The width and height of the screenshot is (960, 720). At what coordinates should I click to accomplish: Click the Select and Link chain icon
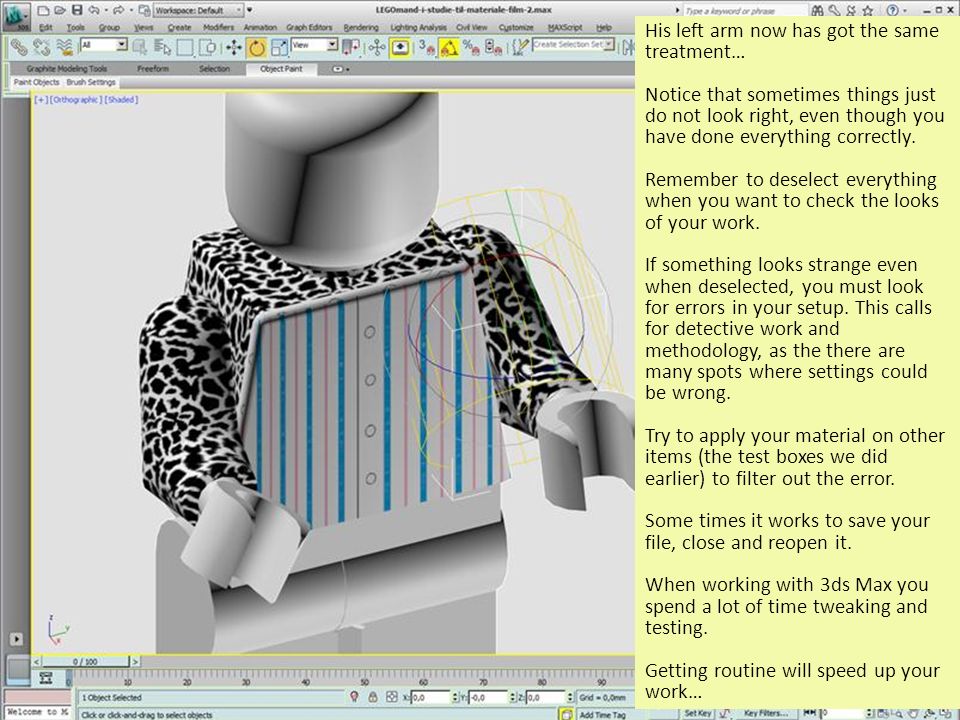pyautogui.click(x=18, y=47)
